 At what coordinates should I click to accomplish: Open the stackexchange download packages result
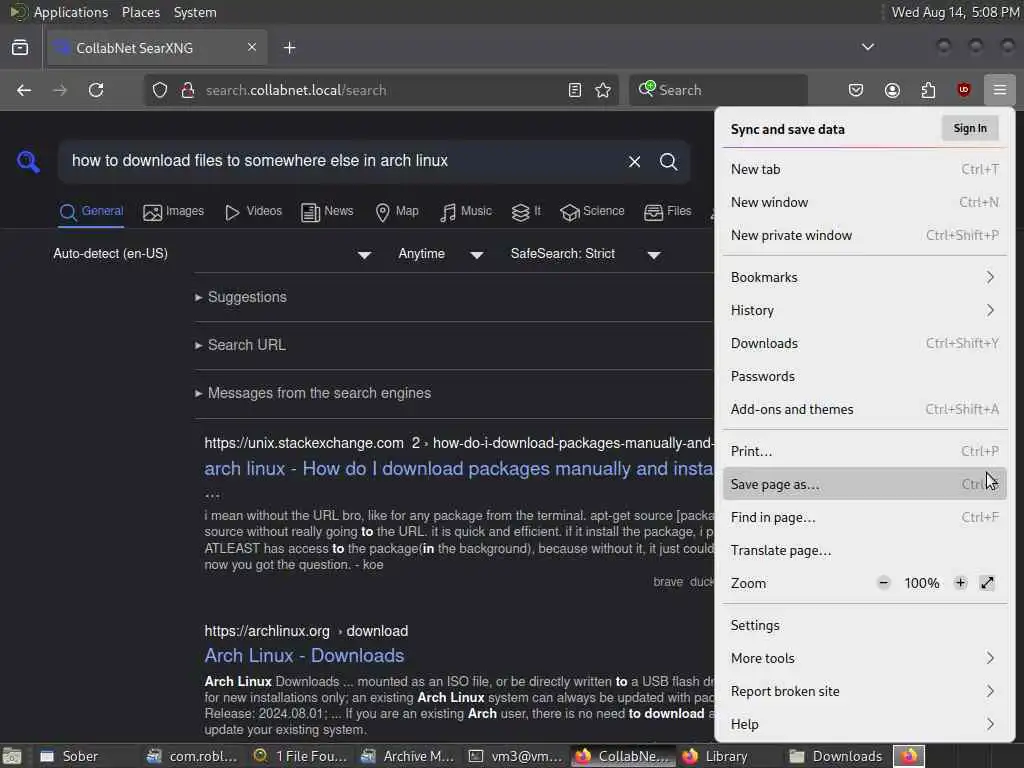pyautogui.click(x=458, y=469)
